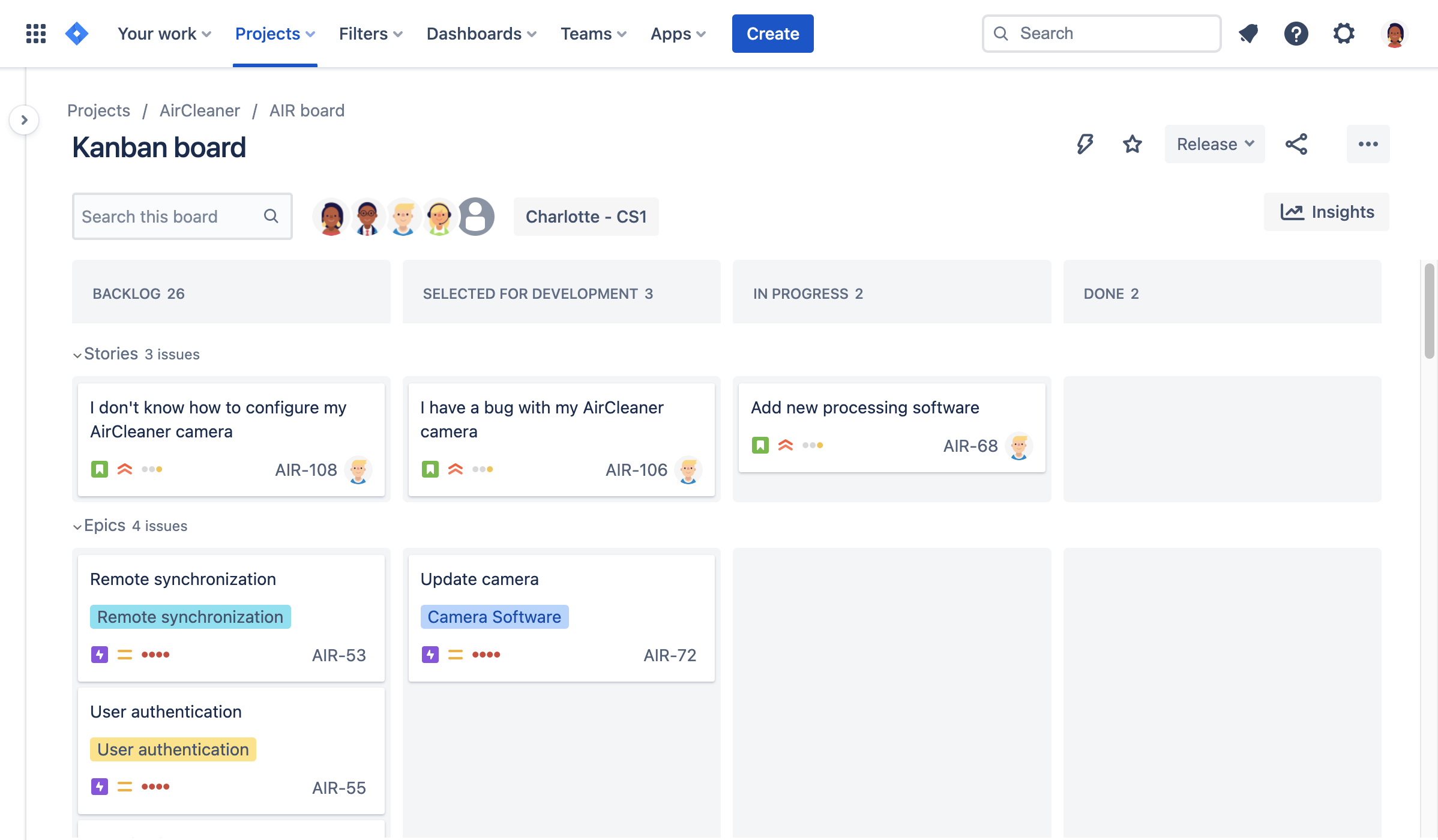Open the notifications bell icon
This screenshot has width=1438, height=840.
click(1247, 33)
